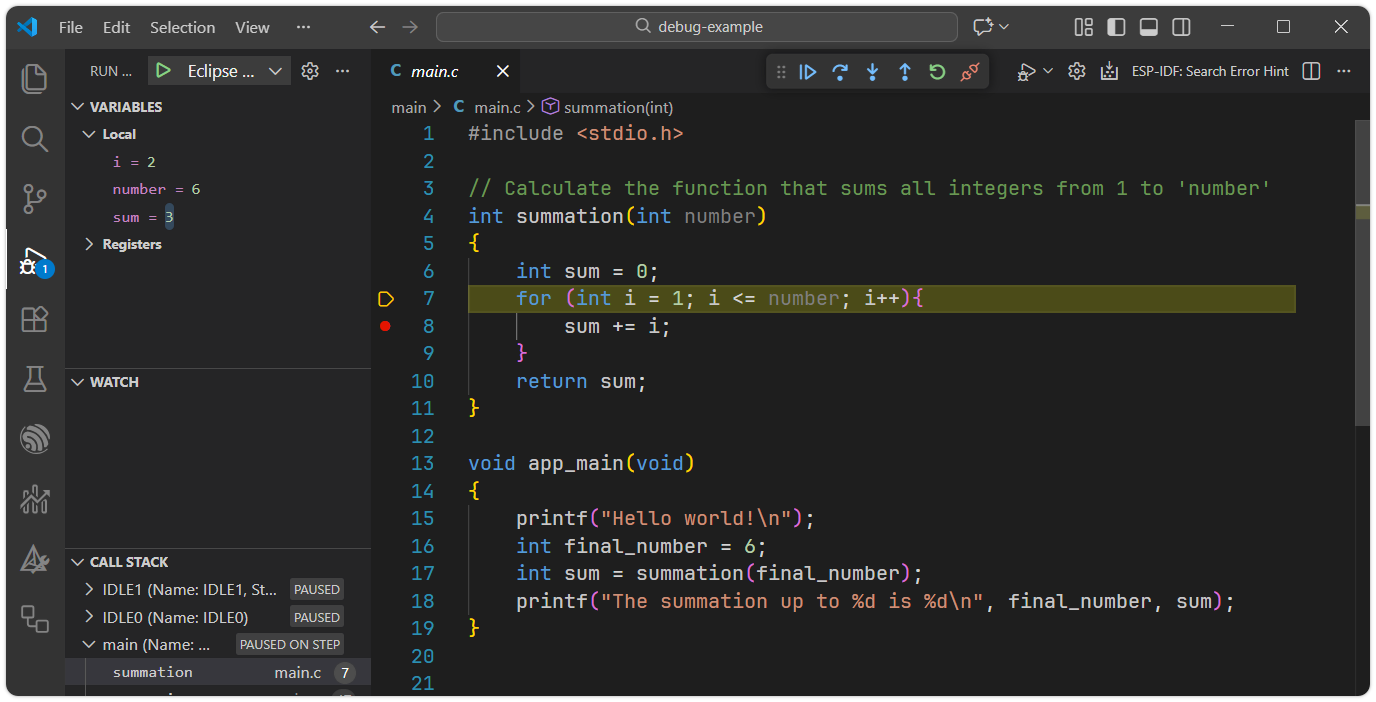Image resolution: width=1376 pixels, height=702 pixels.
Task: Select the Step Into debug control
Action: coord(872,71)
